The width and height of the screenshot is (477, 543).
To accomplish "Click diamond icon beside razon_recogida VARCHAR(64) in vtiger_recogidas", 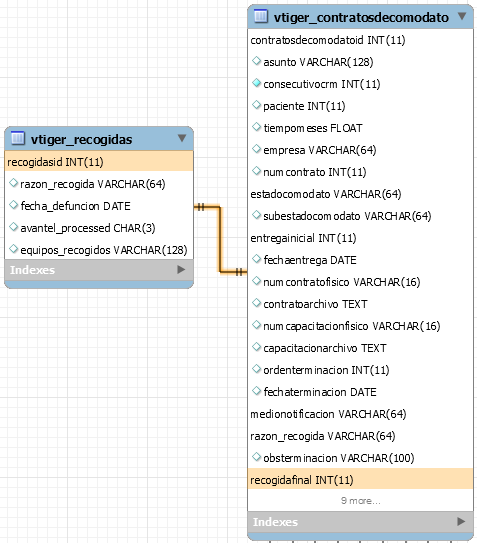I will 14,183.
